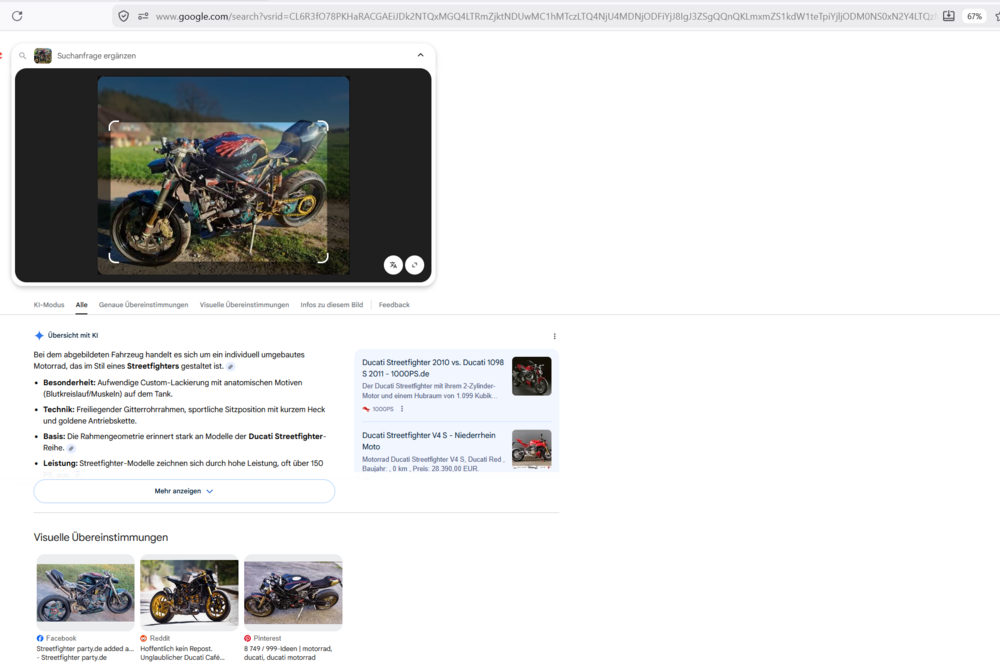Open 'Streetfighter party.de added a...' caption link
This screenshot has height=666, width=1000.
coord(85,653)
